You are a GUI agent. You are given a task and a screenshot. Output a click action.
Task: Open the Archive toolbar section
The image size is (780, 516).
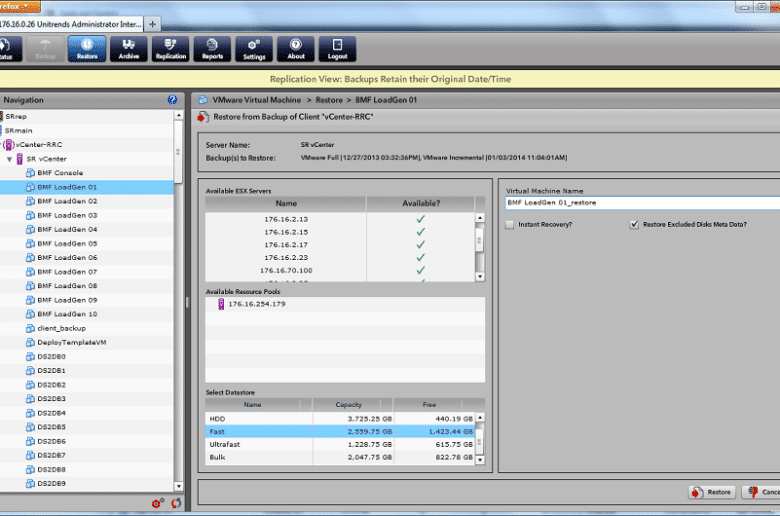click(x=129, y=49)
